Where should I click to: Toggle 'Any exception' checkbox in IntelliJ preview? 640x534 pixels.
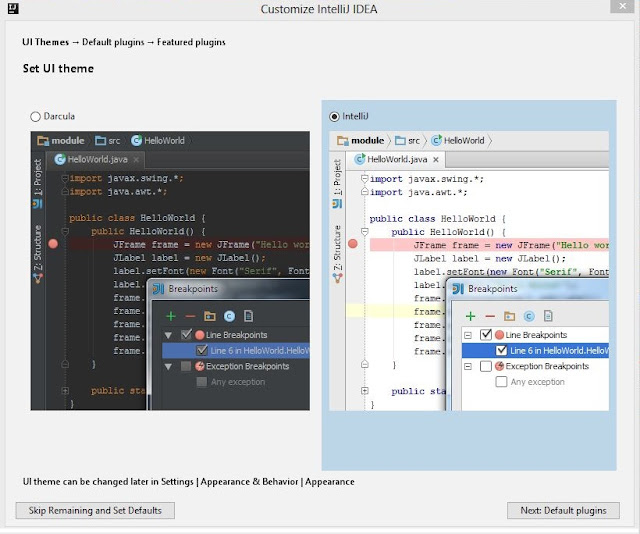coord(501,382)
